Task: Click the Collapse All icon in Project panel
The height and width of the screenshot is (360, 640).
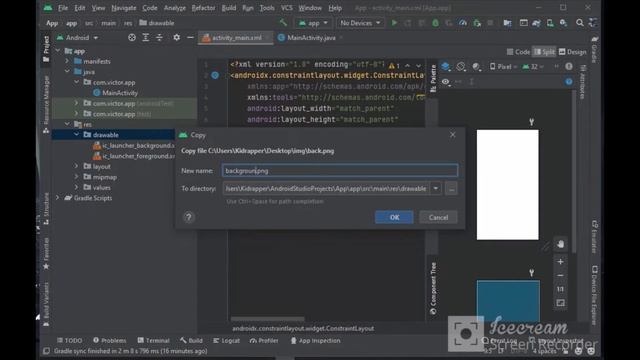Action: click(159, 38)
